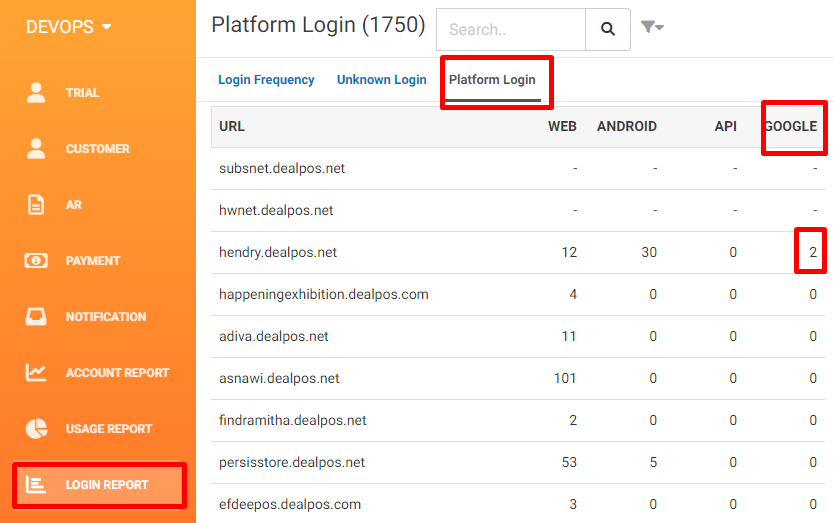The height and width of the screenshot is (523, 834).
Task: Click Android value 30 for hendry.dealpos.net
Action: coord(649,252)
